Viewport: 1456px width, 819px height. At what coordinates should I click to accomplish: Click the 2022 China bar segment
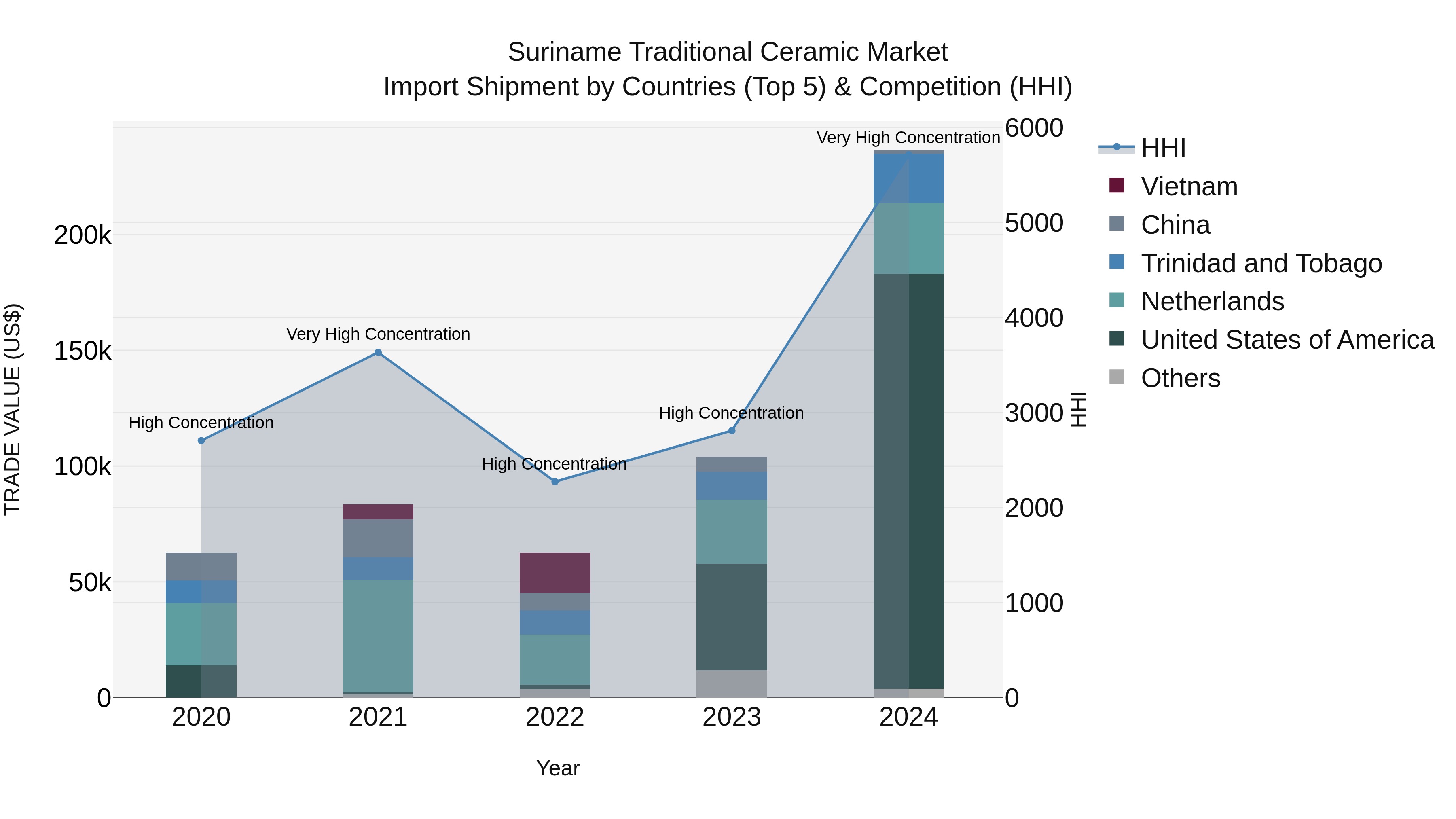click(x=555, y=602)
